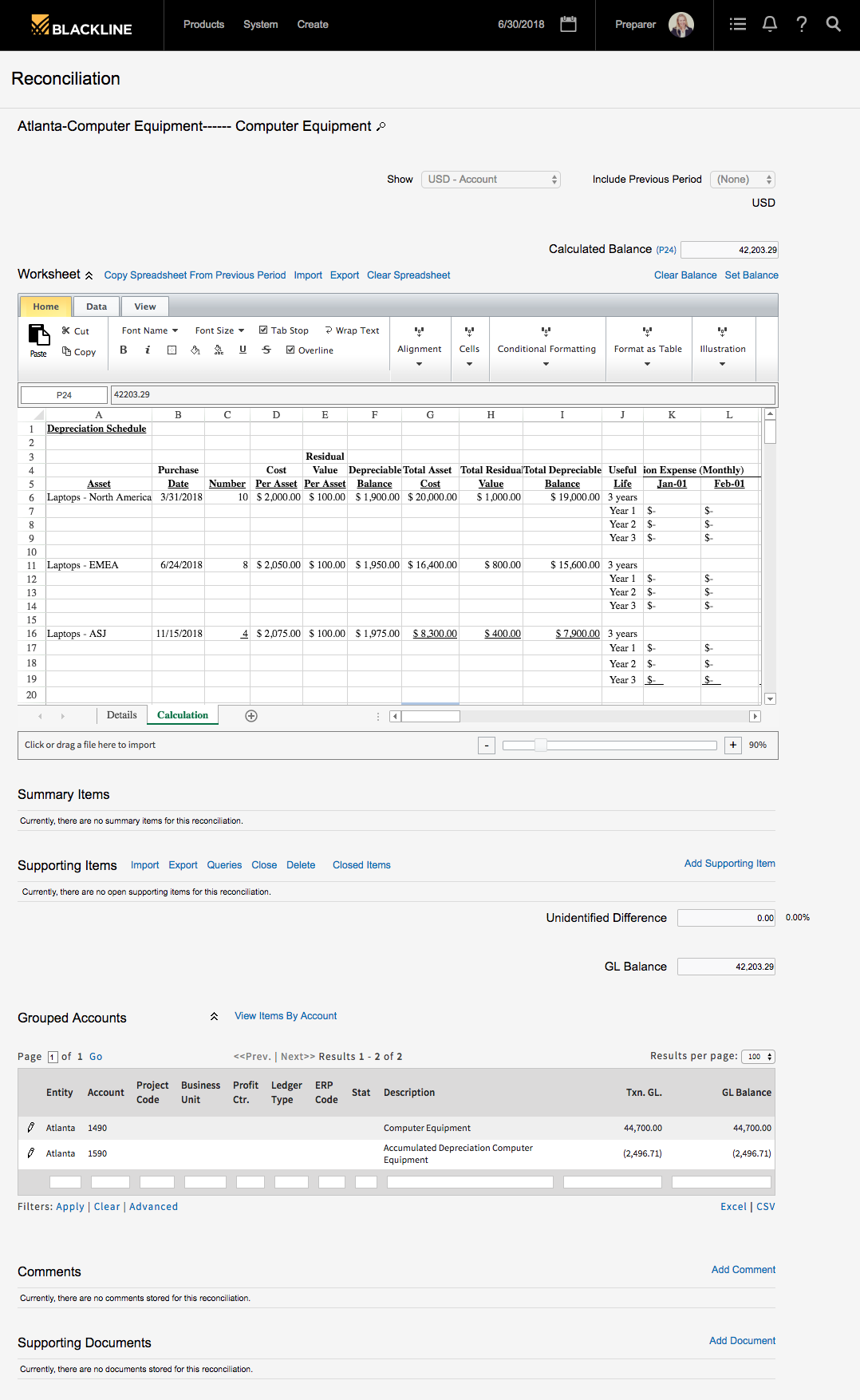Toggle the Tab Stop checkbox
The height and width of the screenshot is (1400, 860).
pos(263,330)
